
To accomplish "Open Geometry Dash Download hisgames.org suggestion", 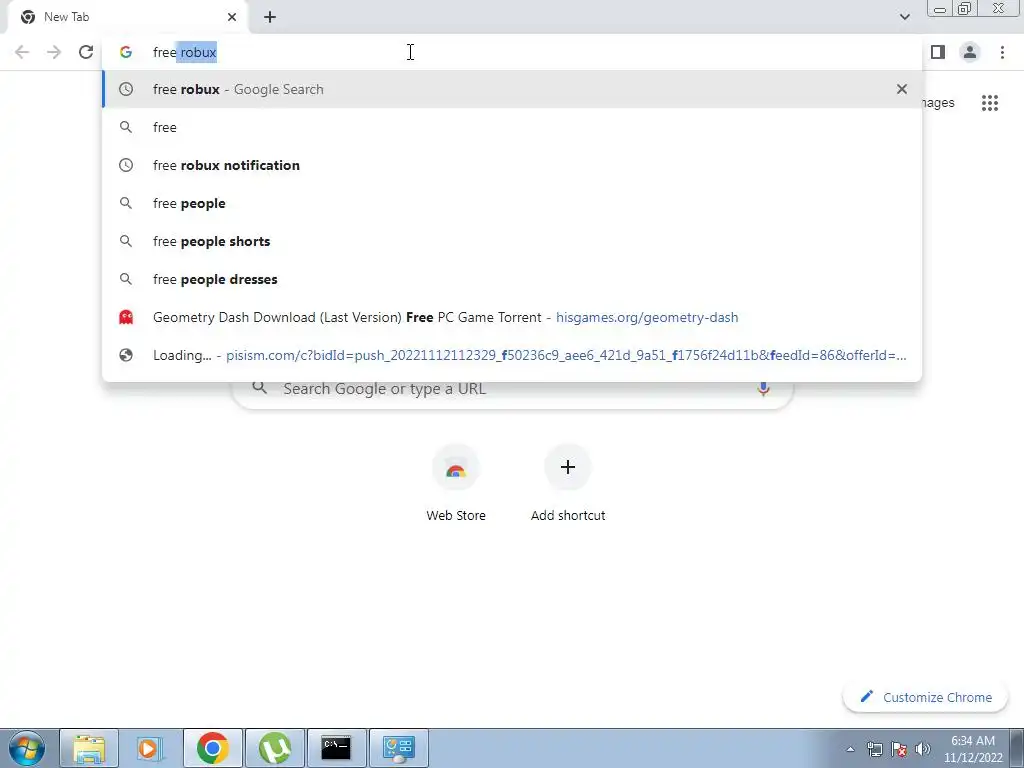I will (x=512, y=317).
